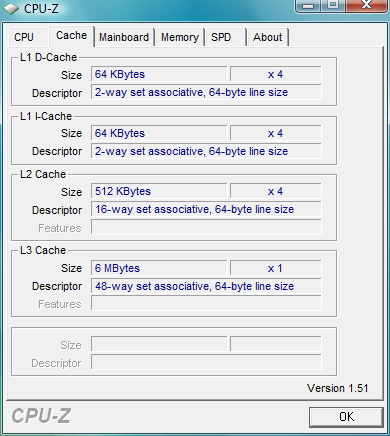Open the Mainboard tab
390x436 pixels.
point(124,37)
